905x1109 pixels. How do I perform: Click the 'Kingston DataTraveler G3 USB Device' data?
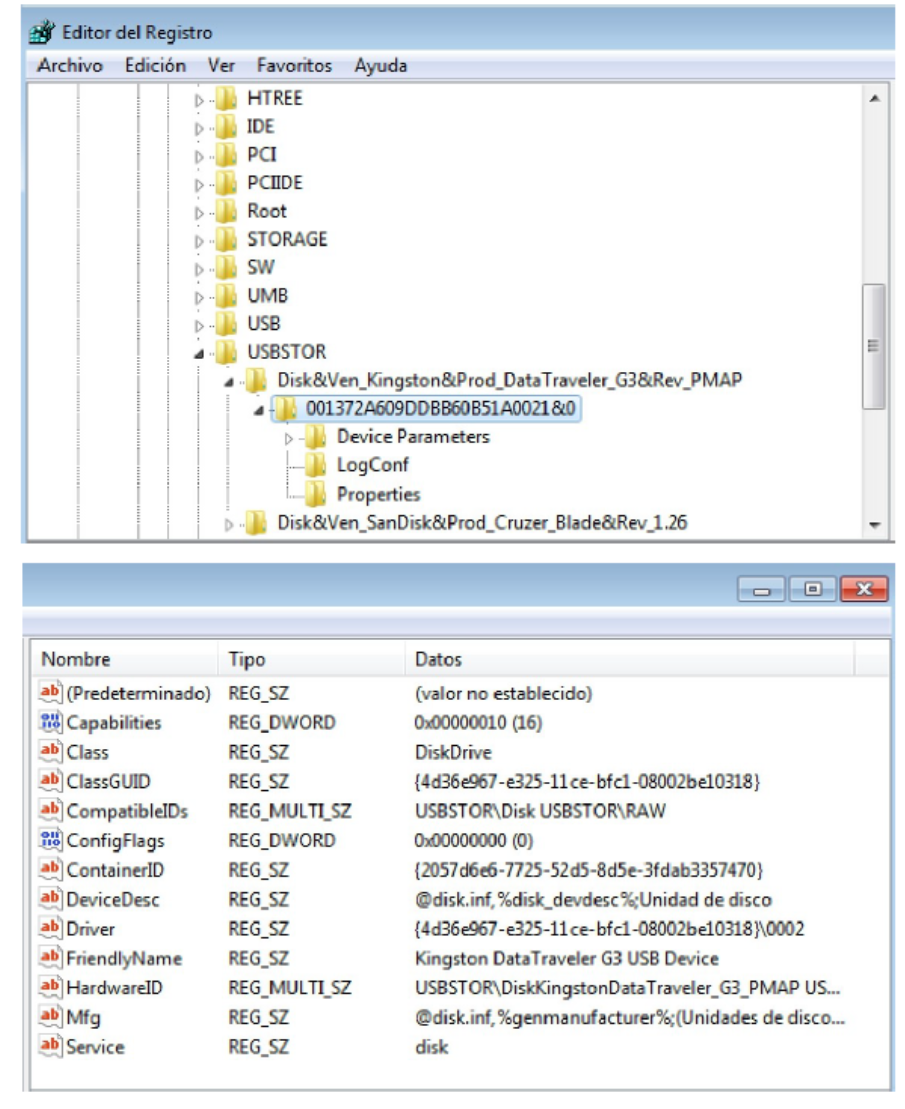[566, 958]
